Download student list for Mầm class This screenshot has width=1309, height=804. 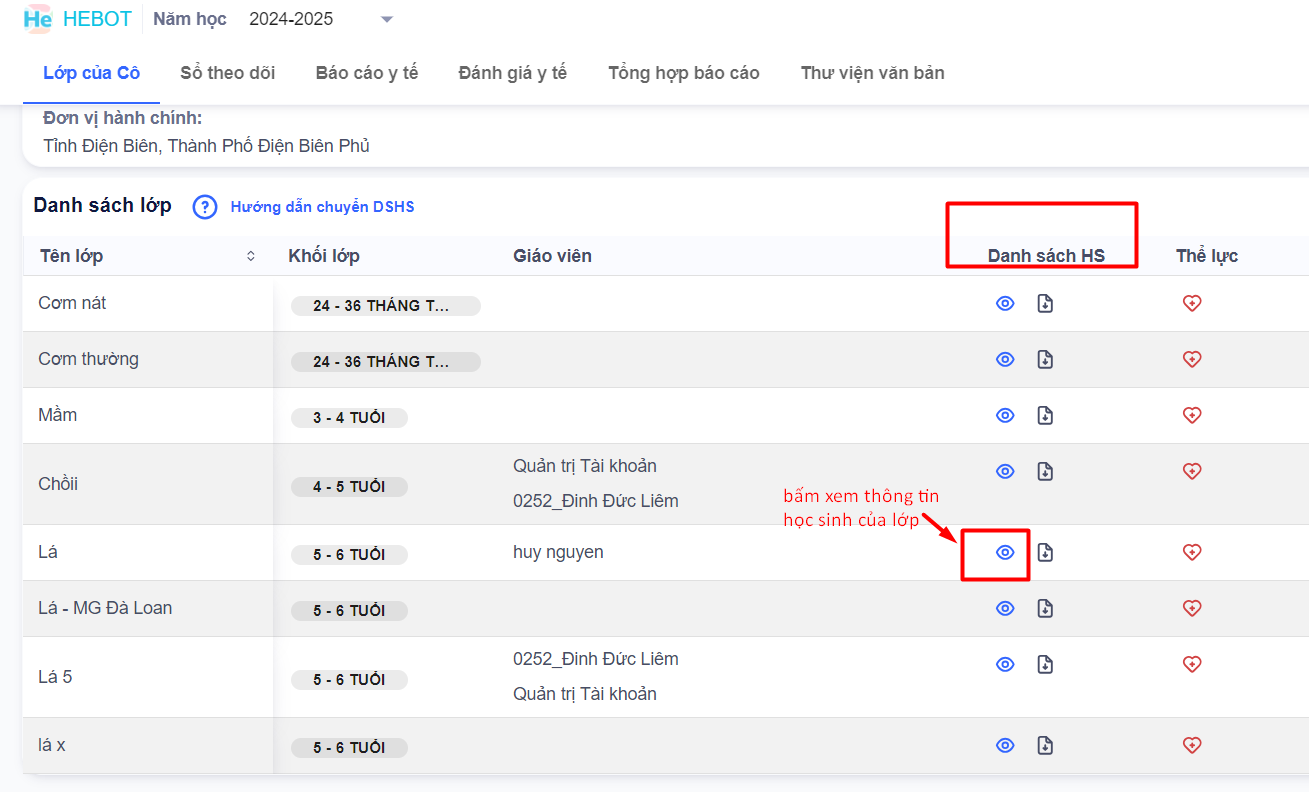coord(1045,416)
